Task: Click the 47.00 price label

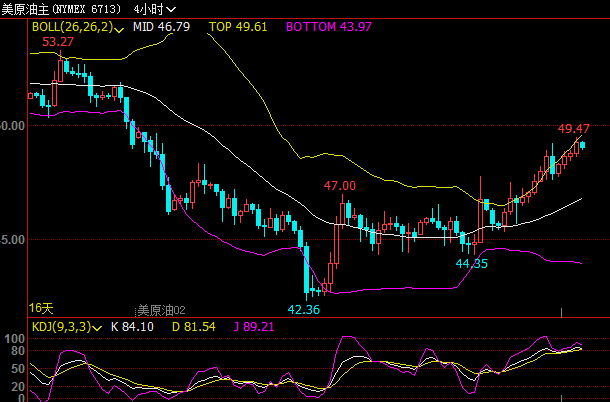Action: coord(340,186)
